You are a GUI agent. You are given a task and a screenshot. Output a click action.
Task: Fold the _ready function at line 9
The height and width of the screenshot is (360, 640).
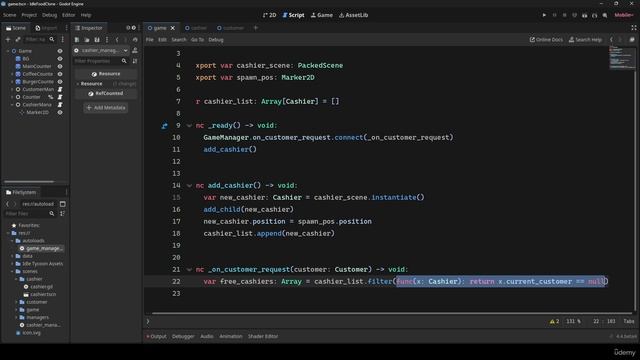(x=189, y=126)
